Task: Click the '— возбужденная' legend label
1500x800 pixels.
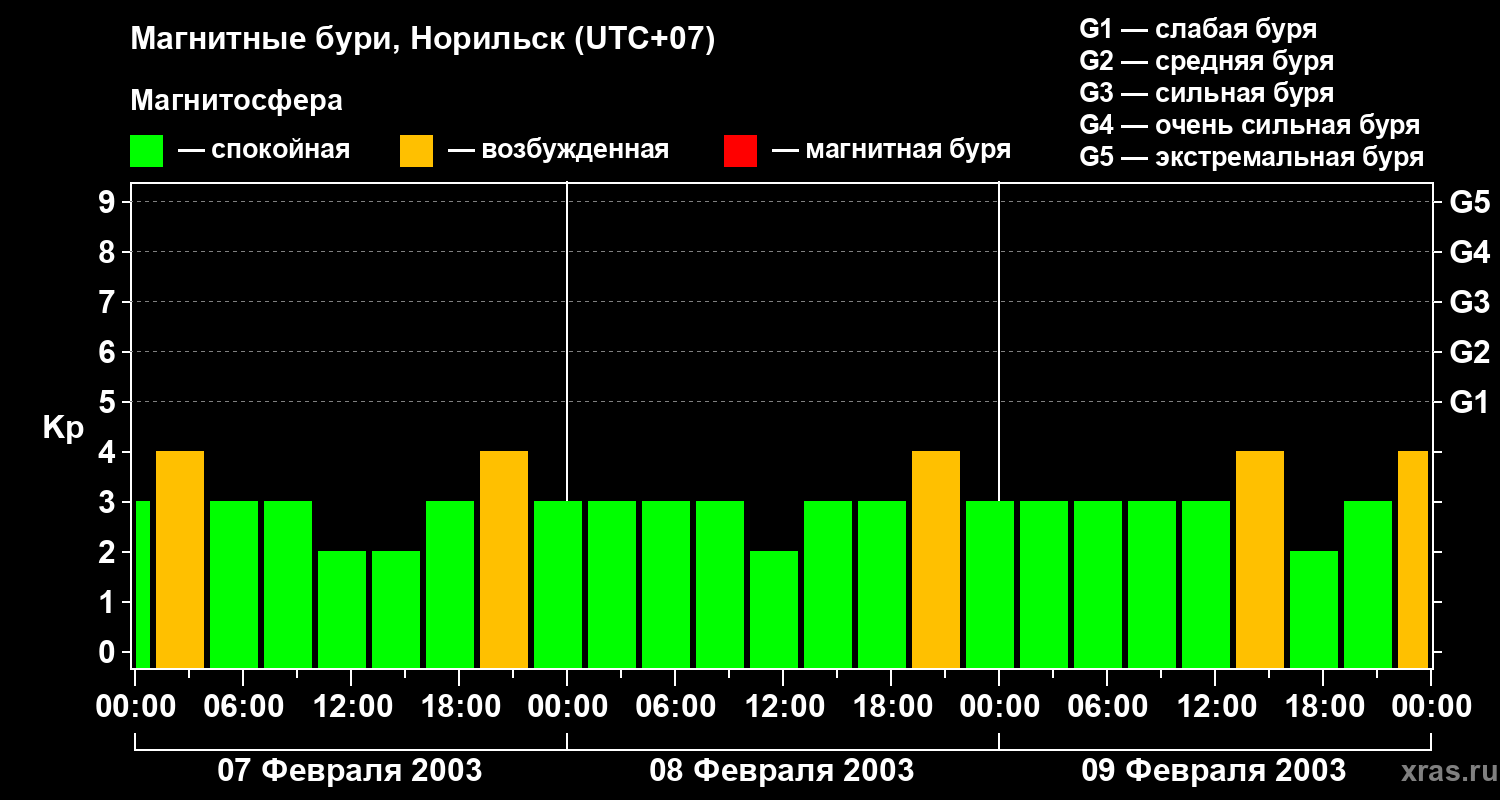Action: 558,150
